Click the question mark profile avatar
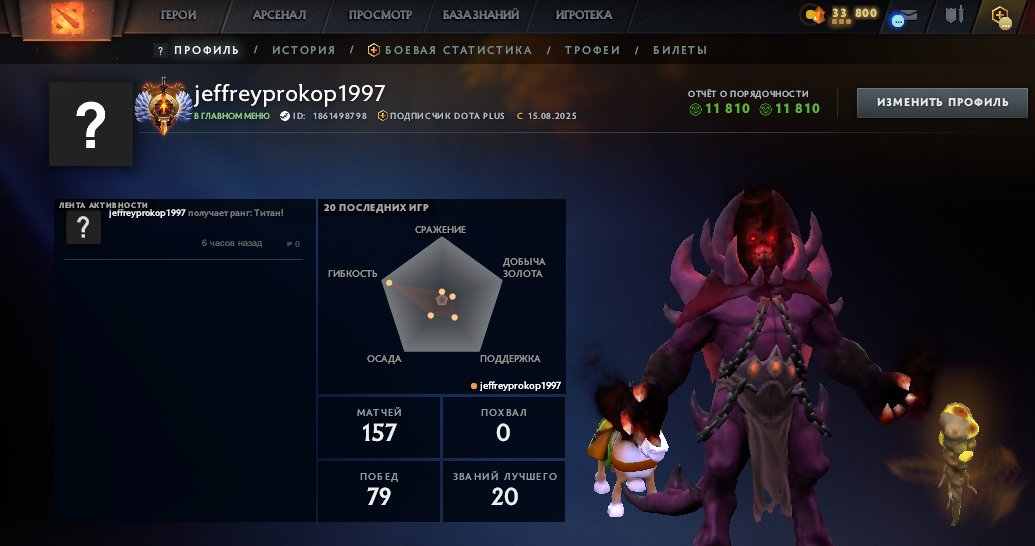This screenshot has height=546, width=1035. coord(91,123)
